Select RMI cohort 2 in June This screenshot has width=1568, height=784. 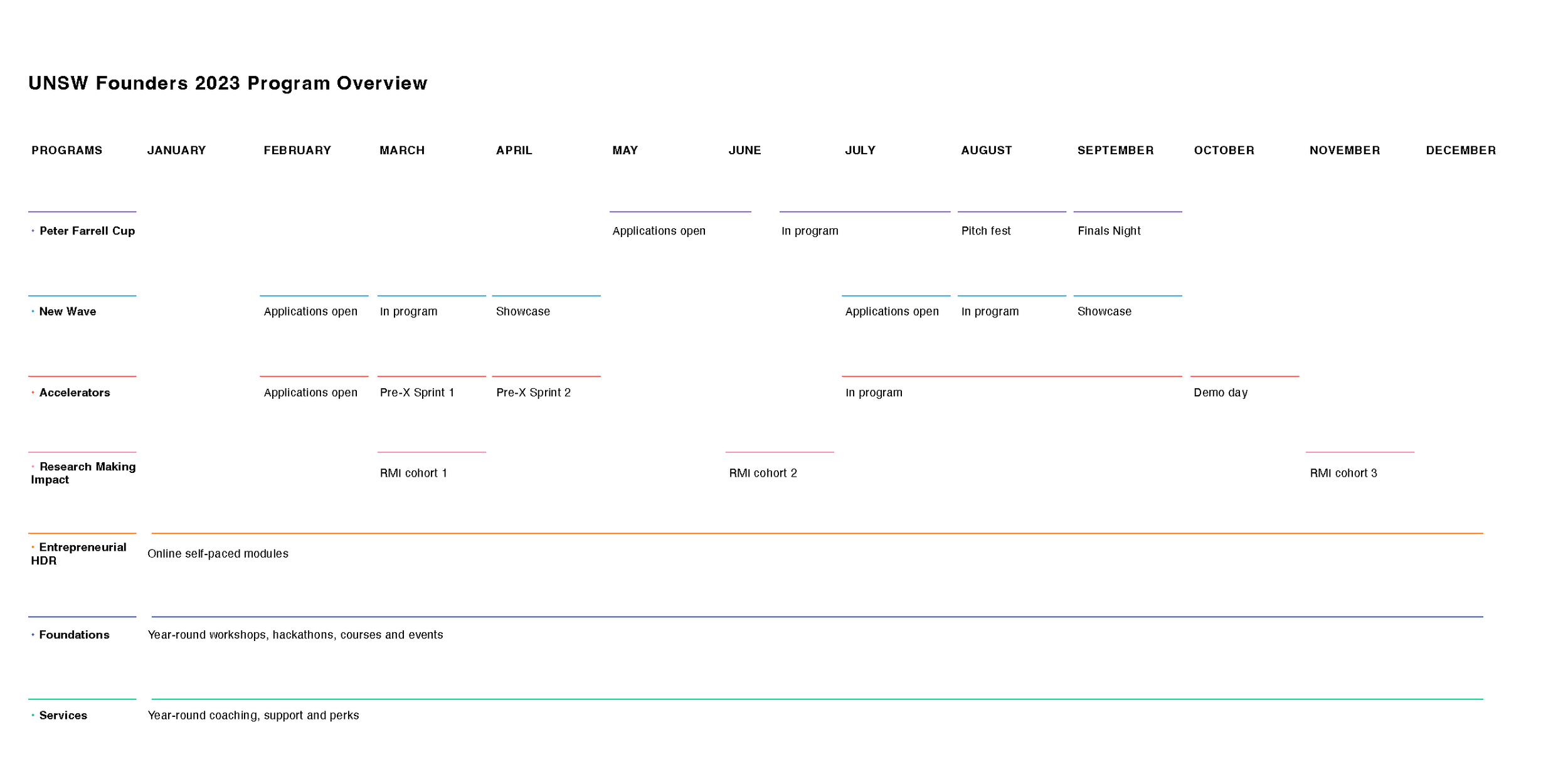coord(763,473)
